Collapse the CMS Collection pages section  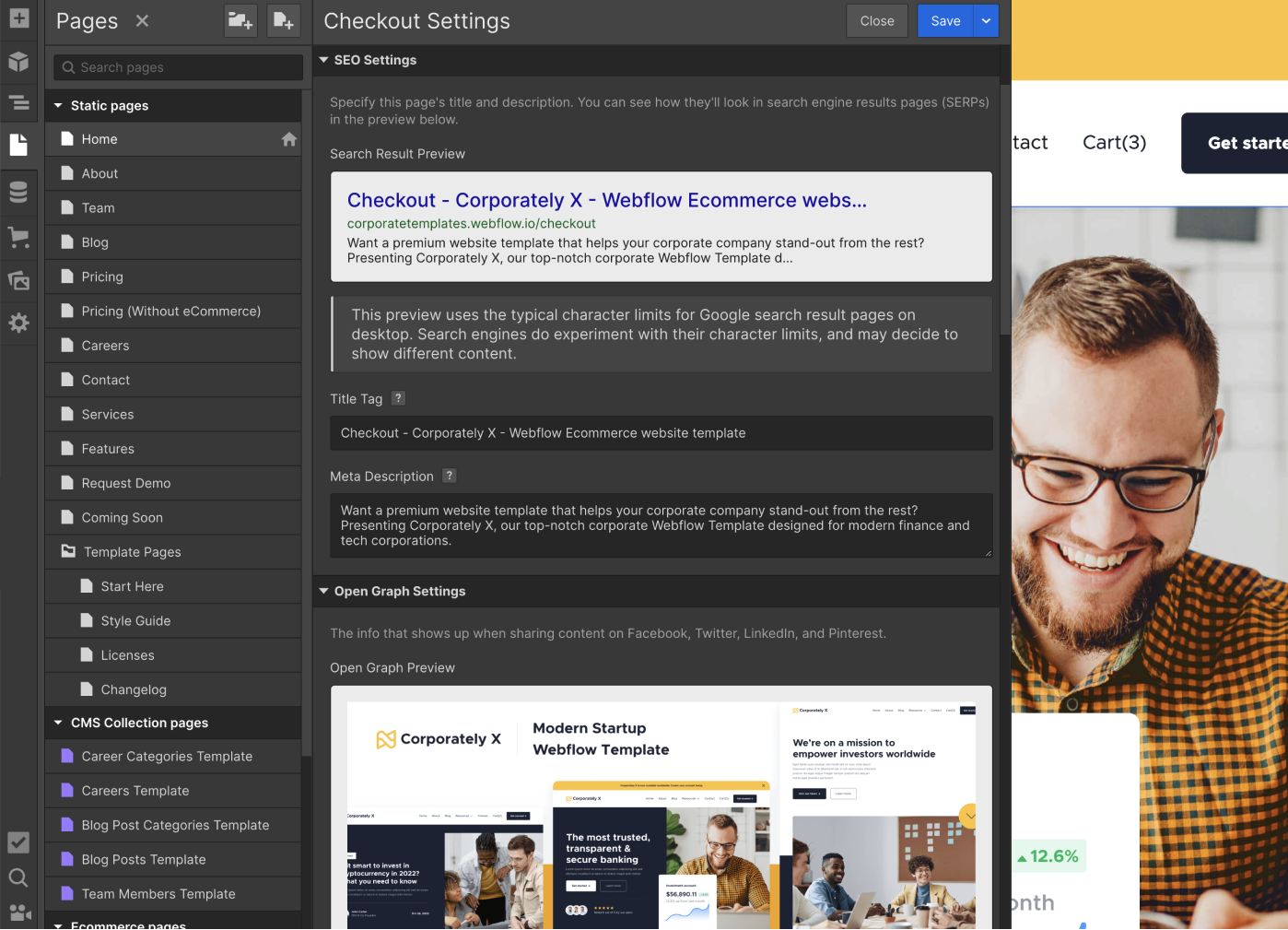pyautogui.click(x=58, y=723)
